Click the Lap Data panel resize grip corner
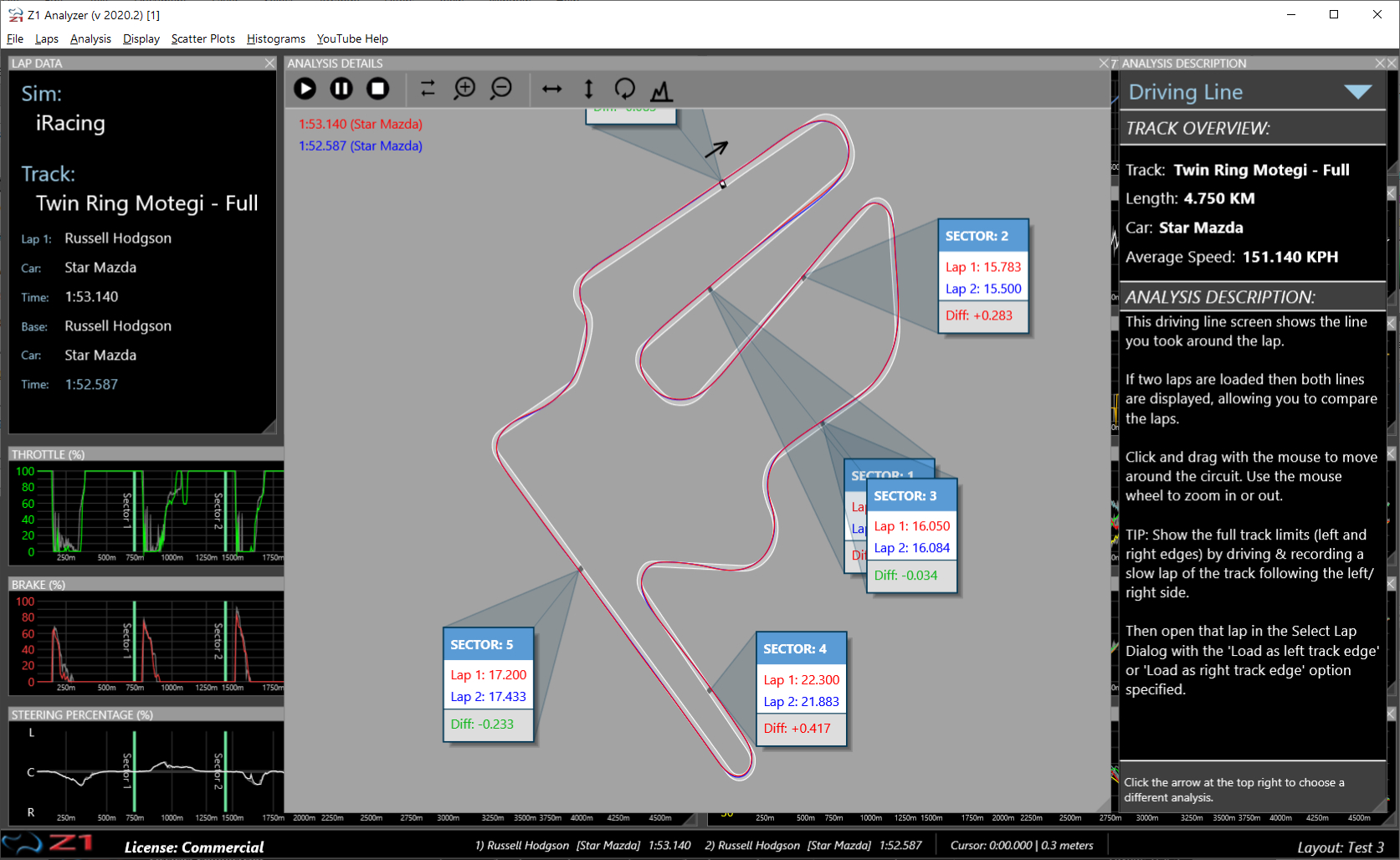 tap(269, 427)
